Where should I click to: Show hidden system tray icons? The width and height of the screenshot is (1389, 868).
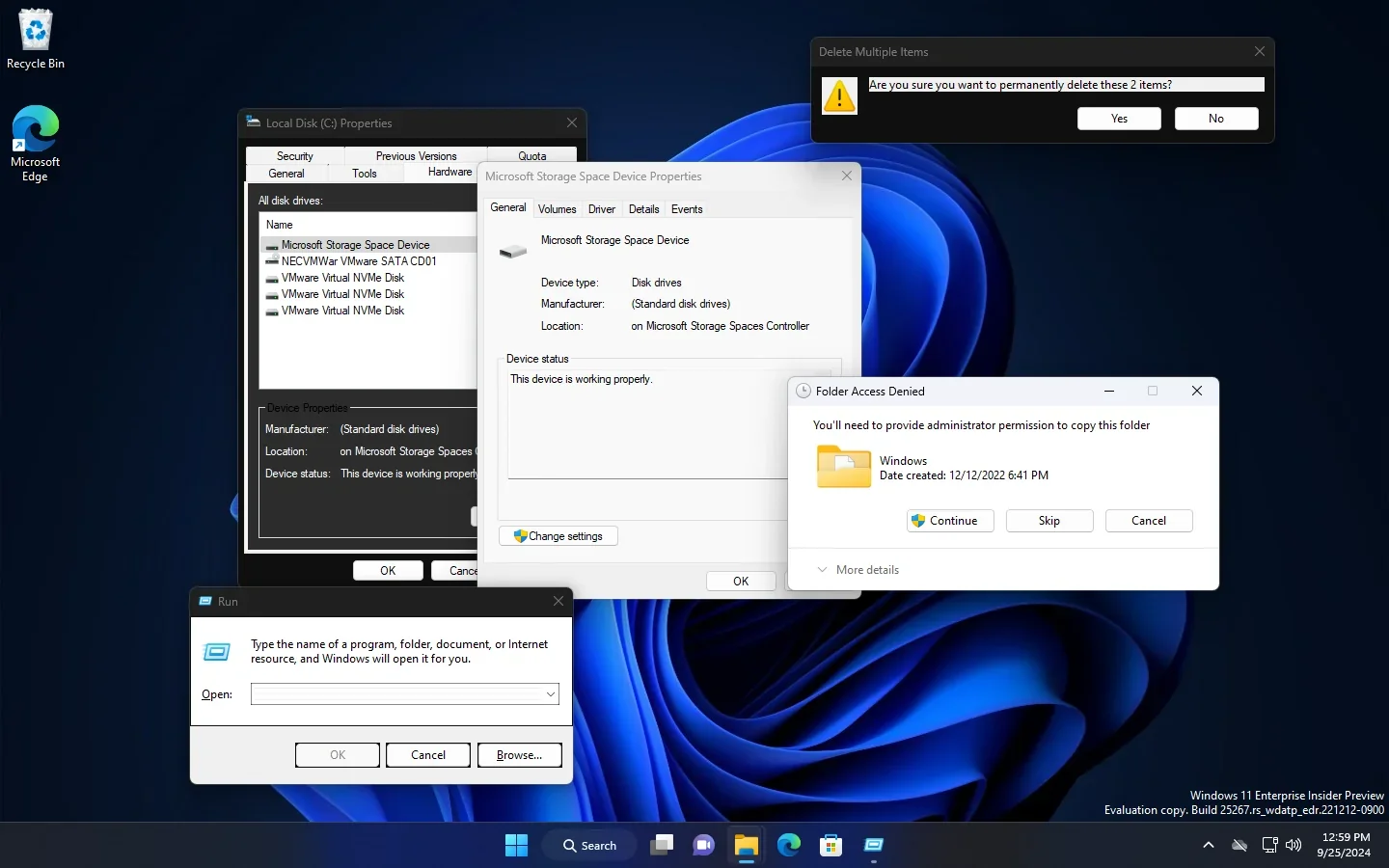pyautogui.click(x=1208, y=846)
